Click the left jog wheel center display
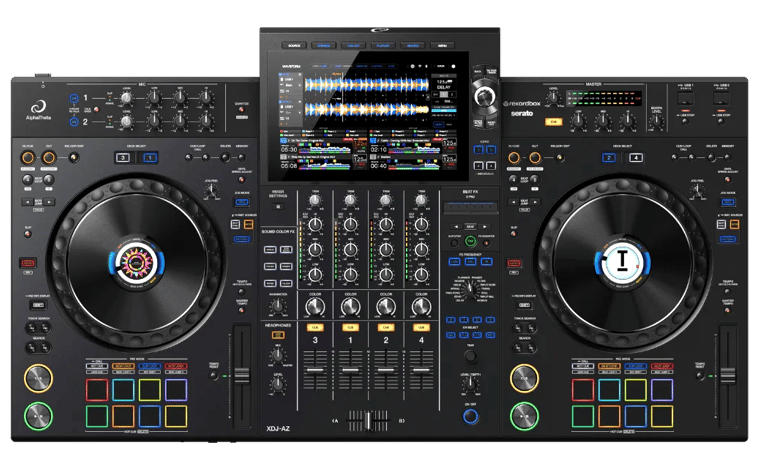Image resolution: width=768 pixels, height=470 pixels. click(136, 263)
